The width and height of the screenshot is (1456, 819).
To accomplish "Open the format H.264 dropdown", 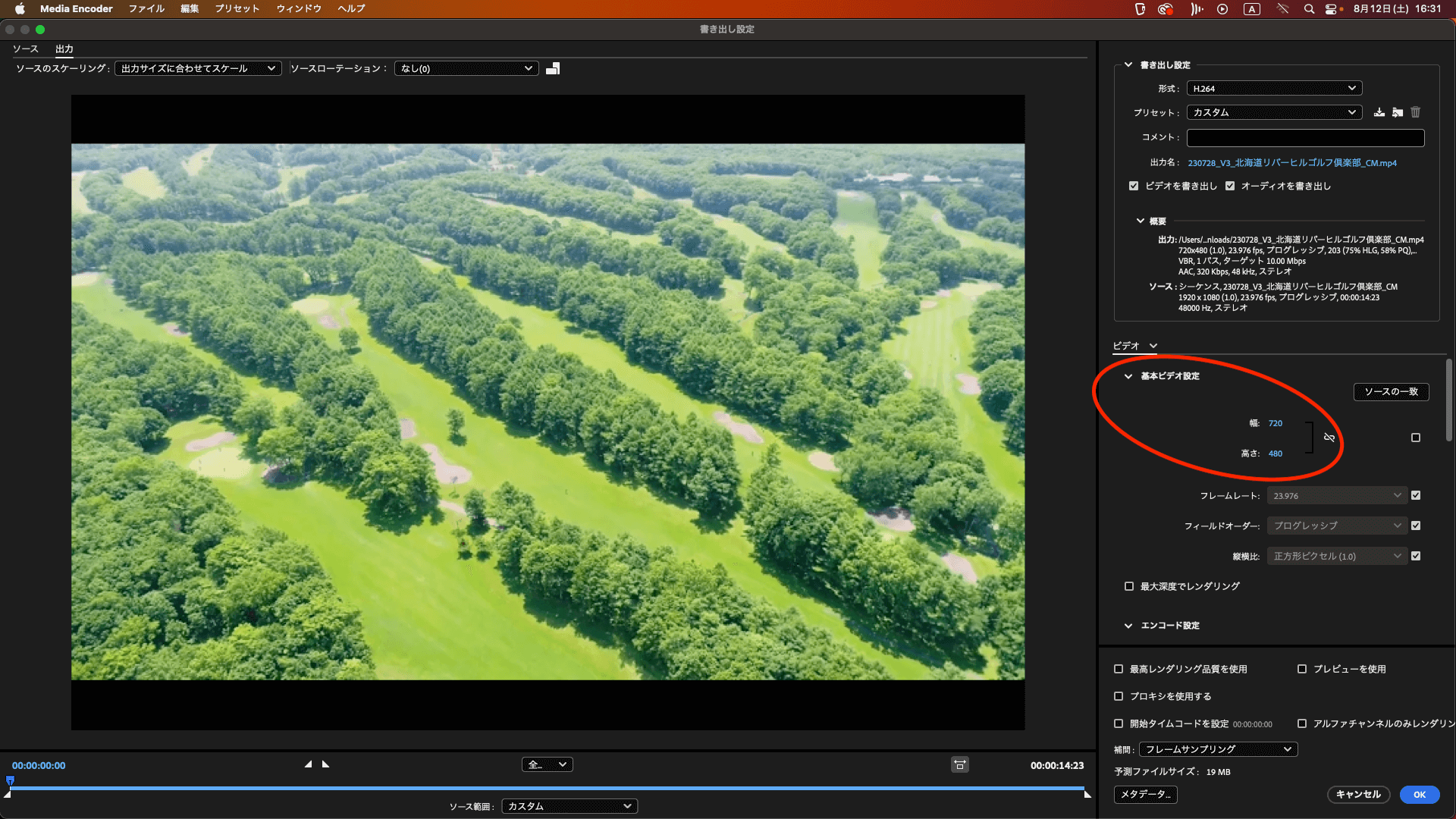I will [x=1274, y=89].
